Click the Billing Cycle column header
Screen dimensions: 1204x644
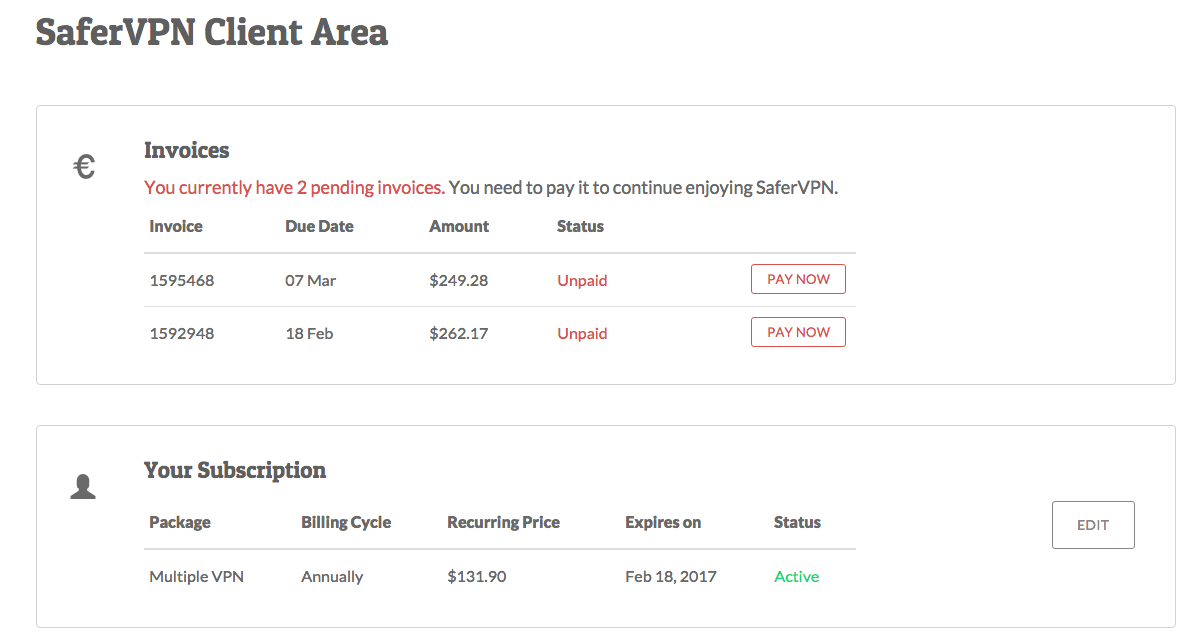coord(346,522)
